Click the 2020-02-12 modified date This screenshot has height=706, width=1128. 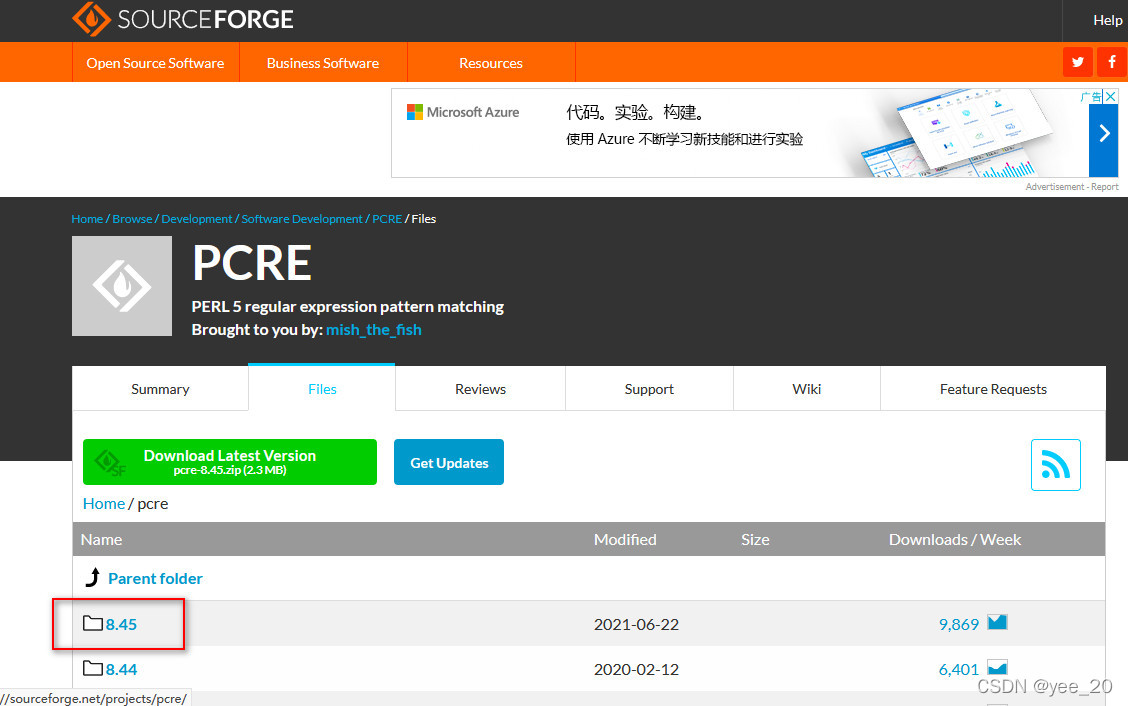coord(636,669)
